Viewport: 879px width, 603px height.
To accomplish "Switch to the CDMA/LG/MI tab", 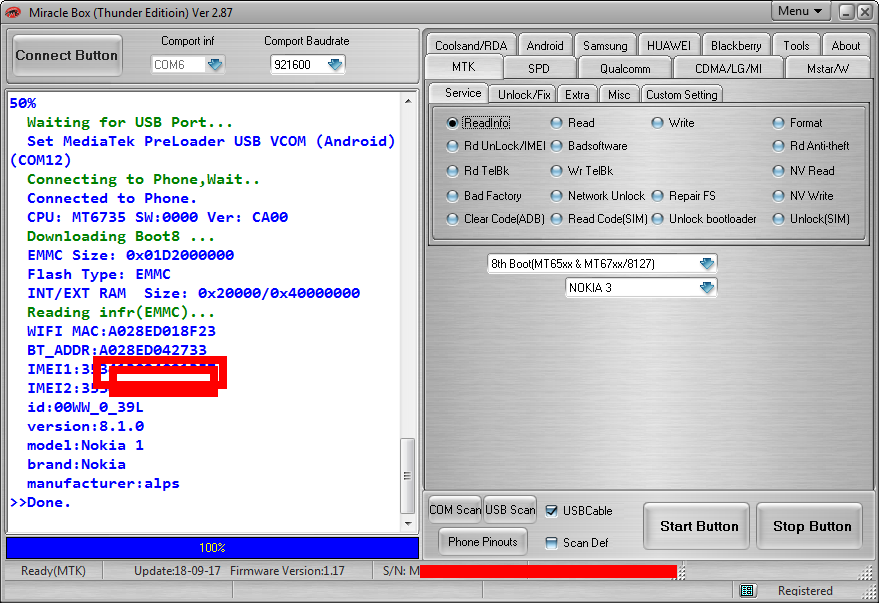I will [728, 68].
